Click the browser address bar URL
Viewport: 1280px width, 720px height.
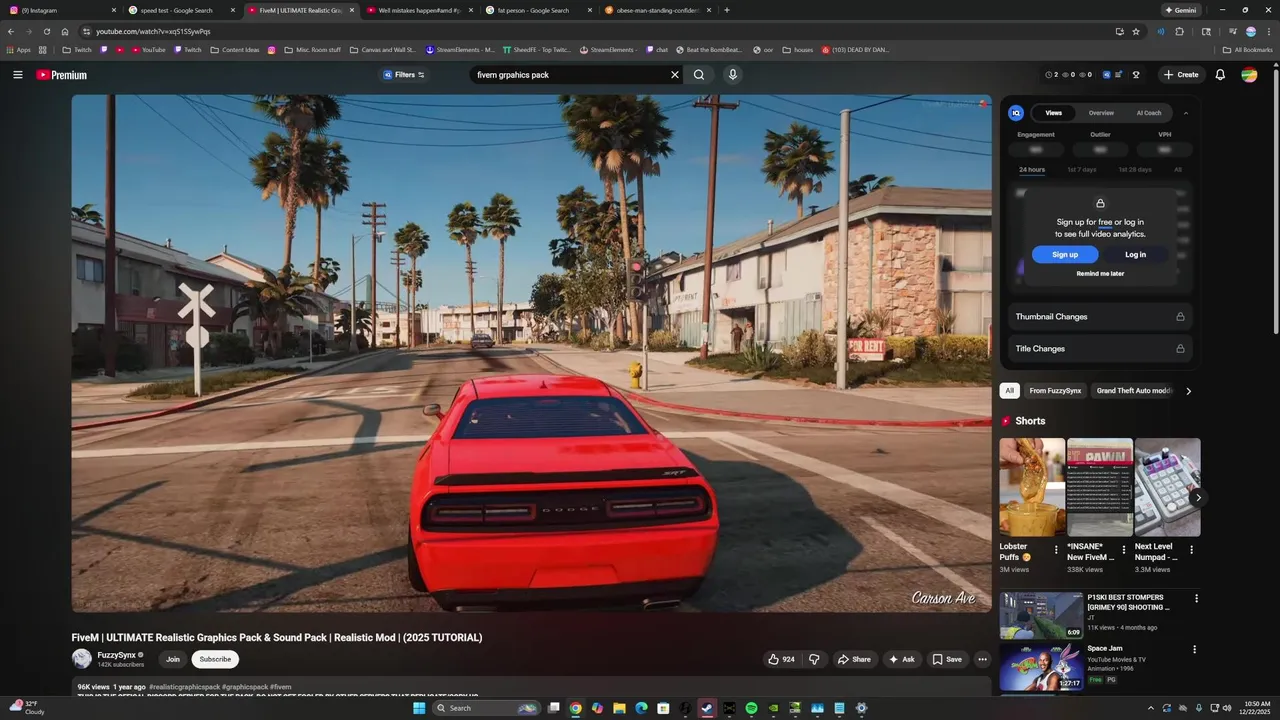[x=153, y=31]
